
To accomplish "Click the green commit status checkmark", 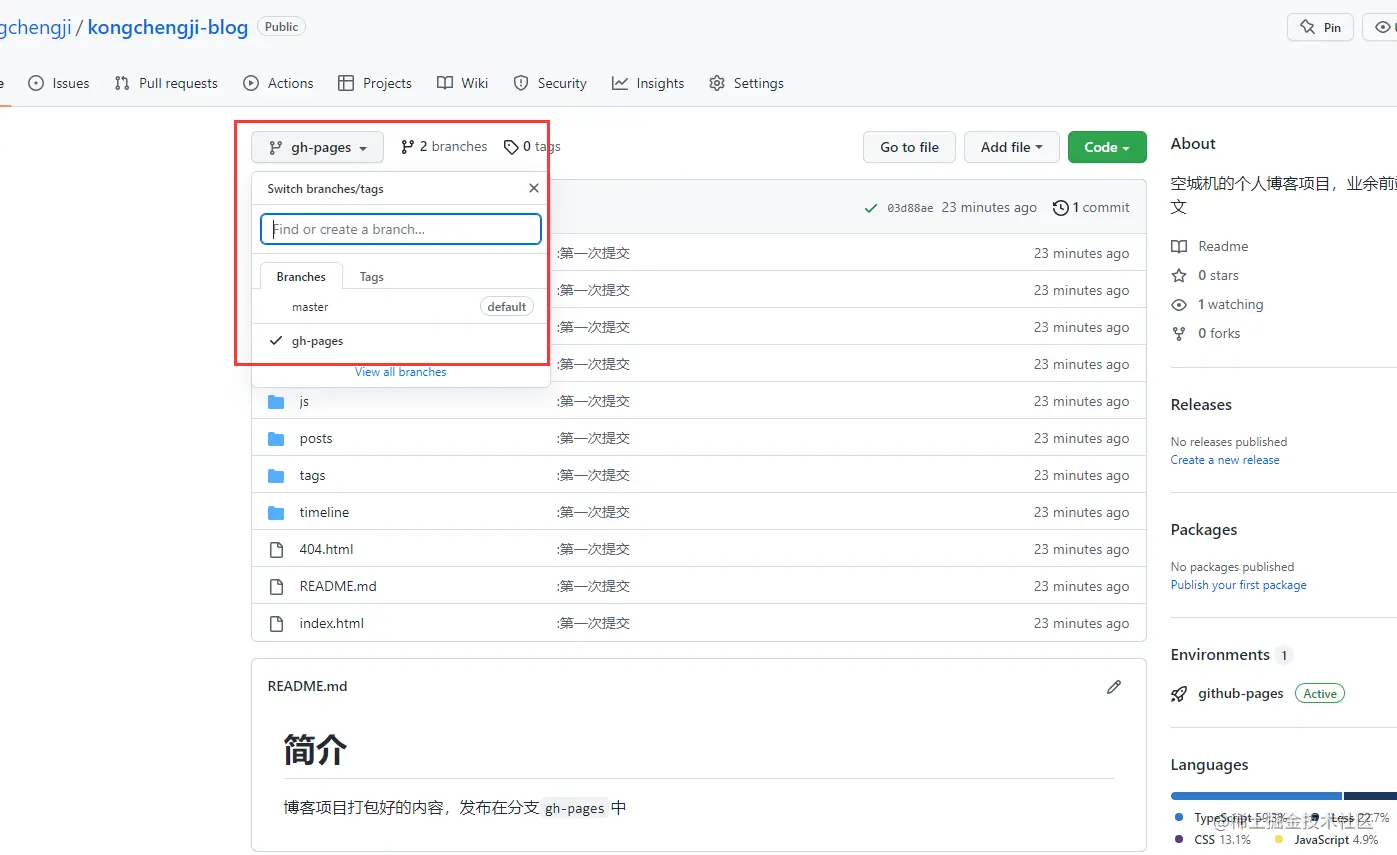I will [872, 208].
